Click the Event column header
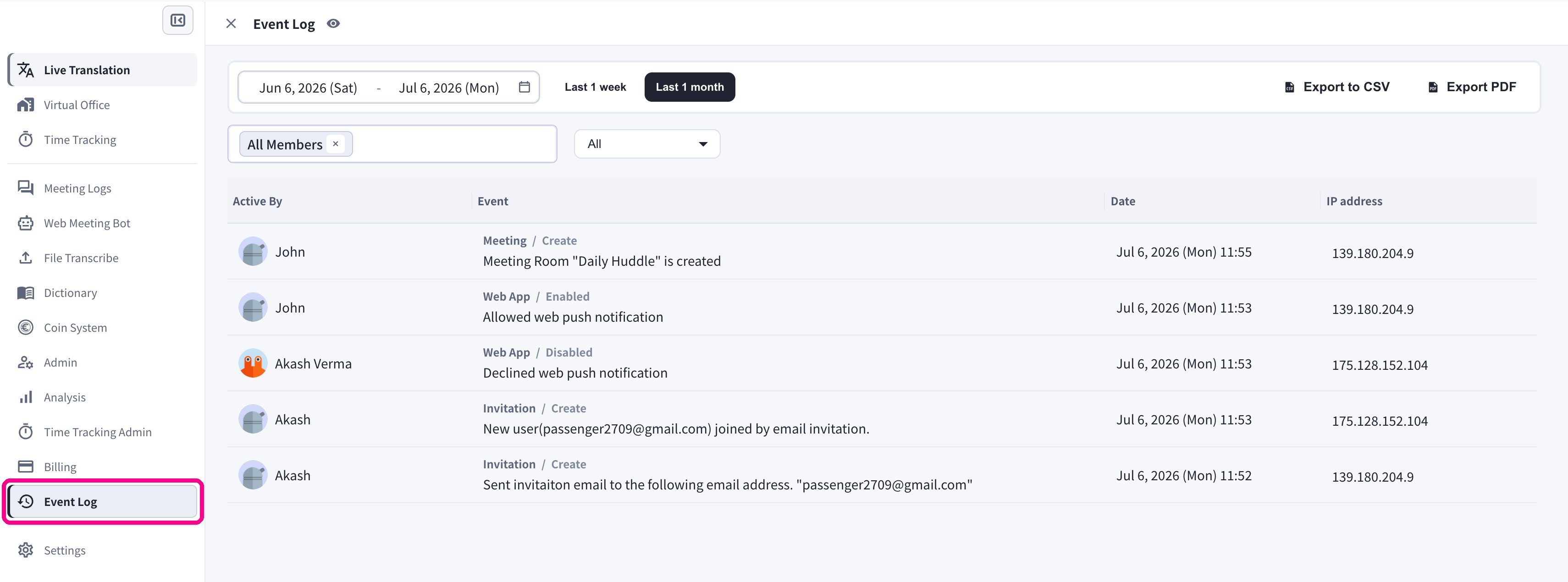The image size is (1568, 582). (x=492, y=201)
